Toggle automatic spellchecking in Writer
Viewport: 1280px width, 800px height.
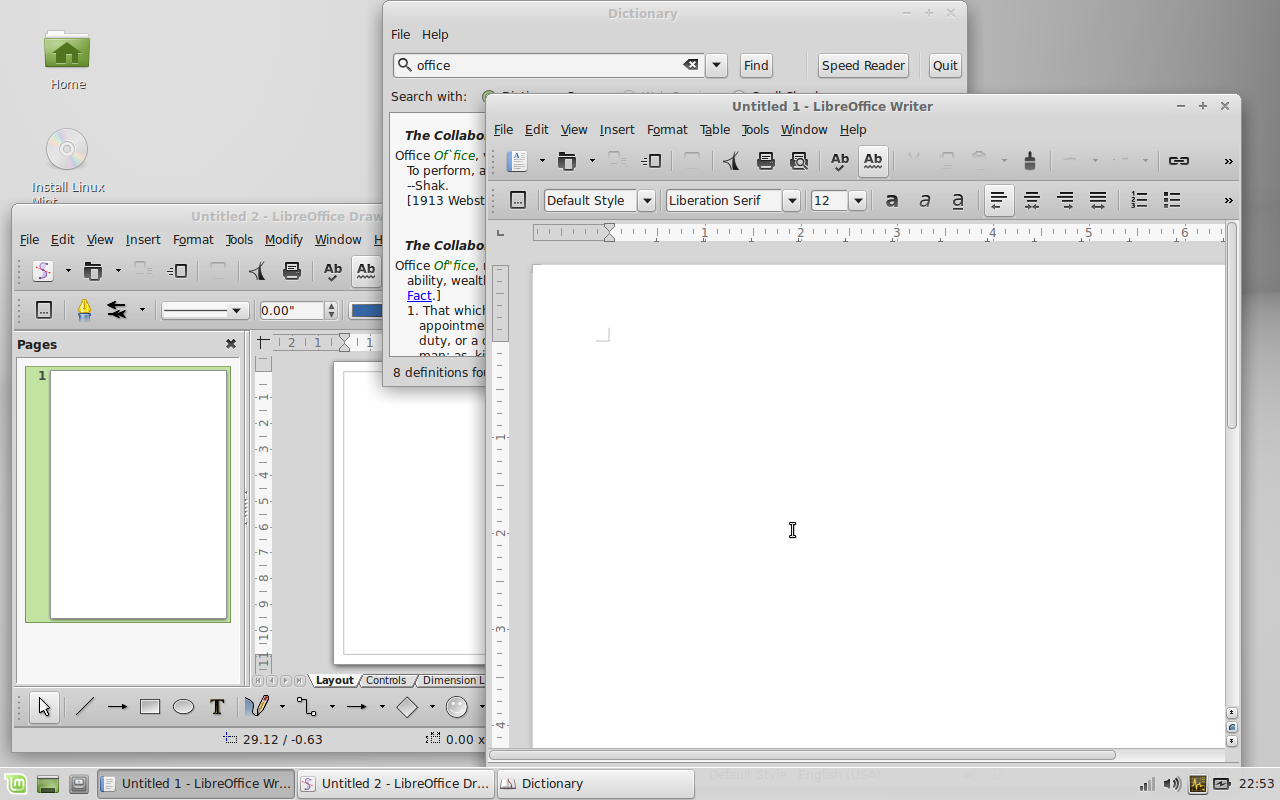tap(872, 160)
